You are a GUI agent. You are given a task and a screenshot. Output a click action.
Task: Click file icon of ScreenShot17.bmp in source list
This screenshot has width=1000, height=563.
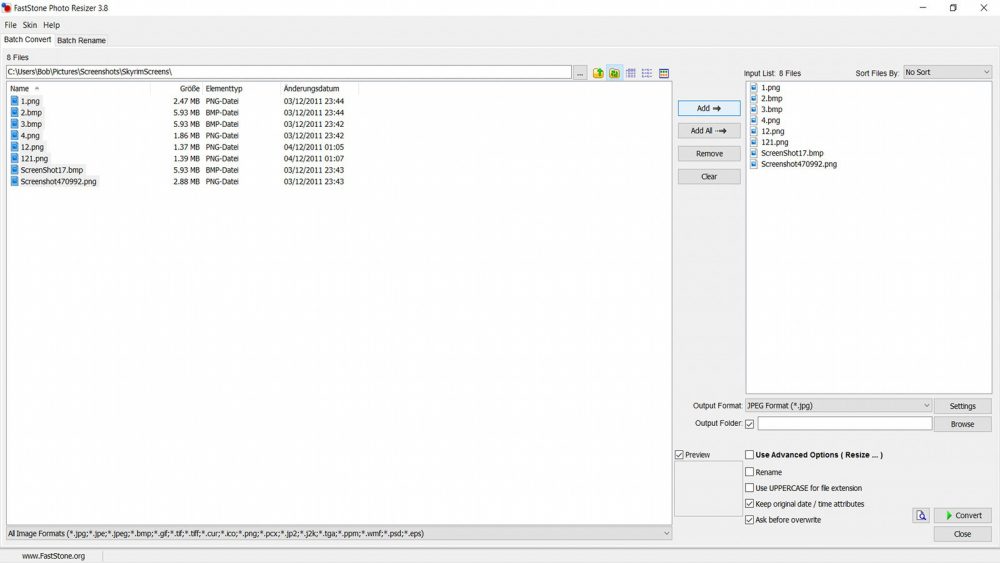tap(14, 170)
